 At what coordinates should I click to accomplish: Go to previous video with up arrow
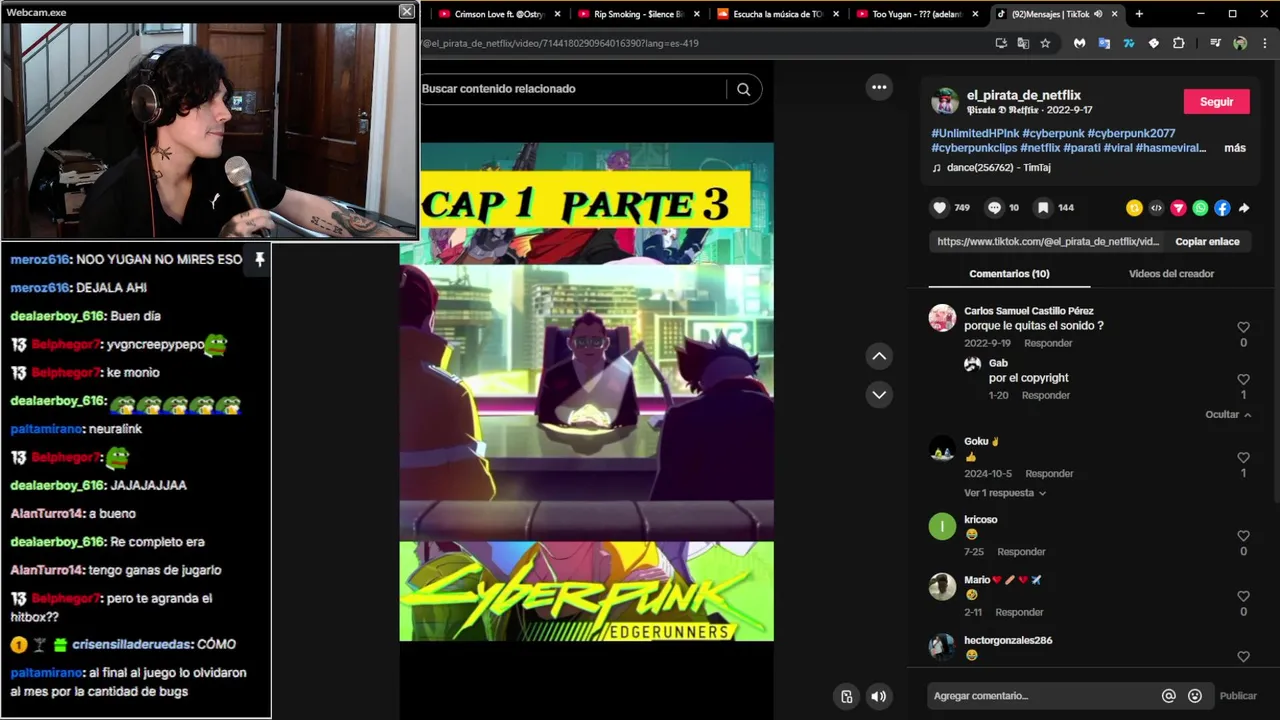tap(879, 356)
